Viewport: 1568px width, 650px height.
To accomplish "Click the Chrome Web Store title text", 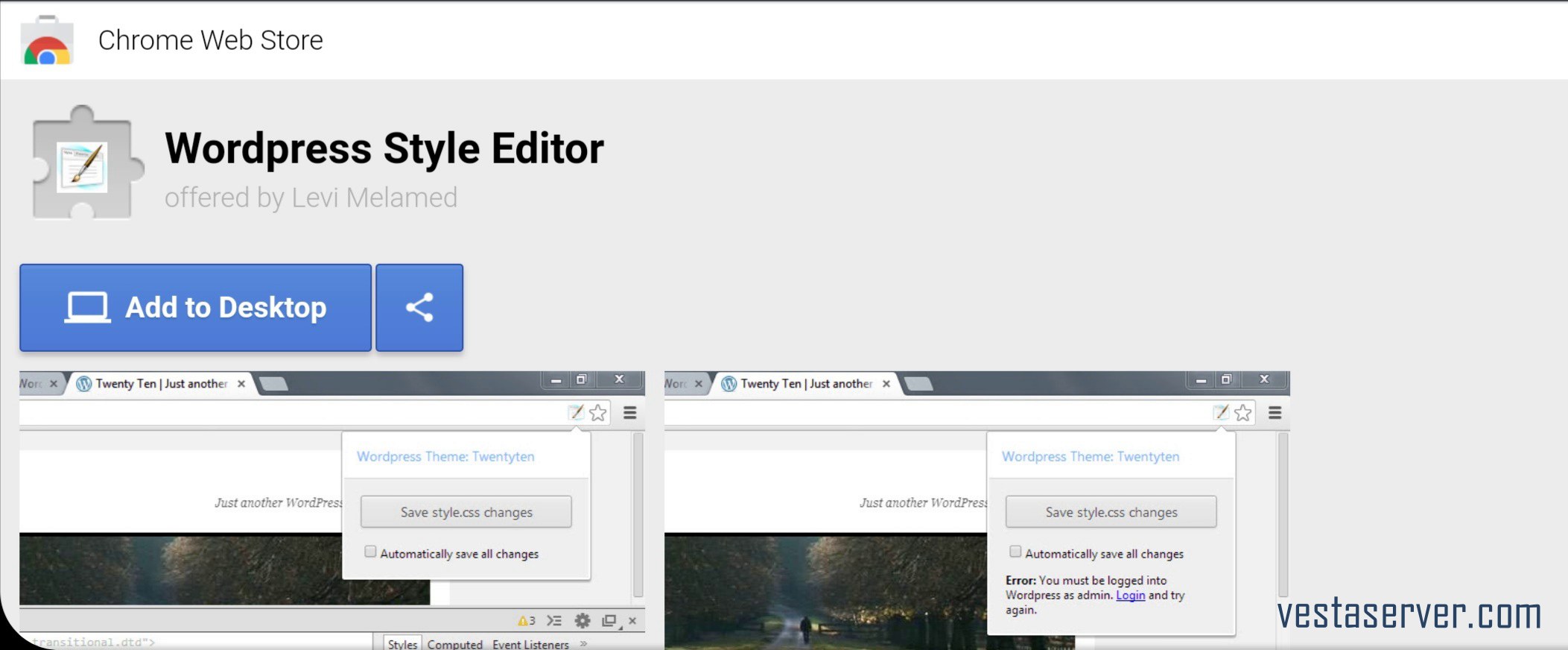I will [210, 40].
